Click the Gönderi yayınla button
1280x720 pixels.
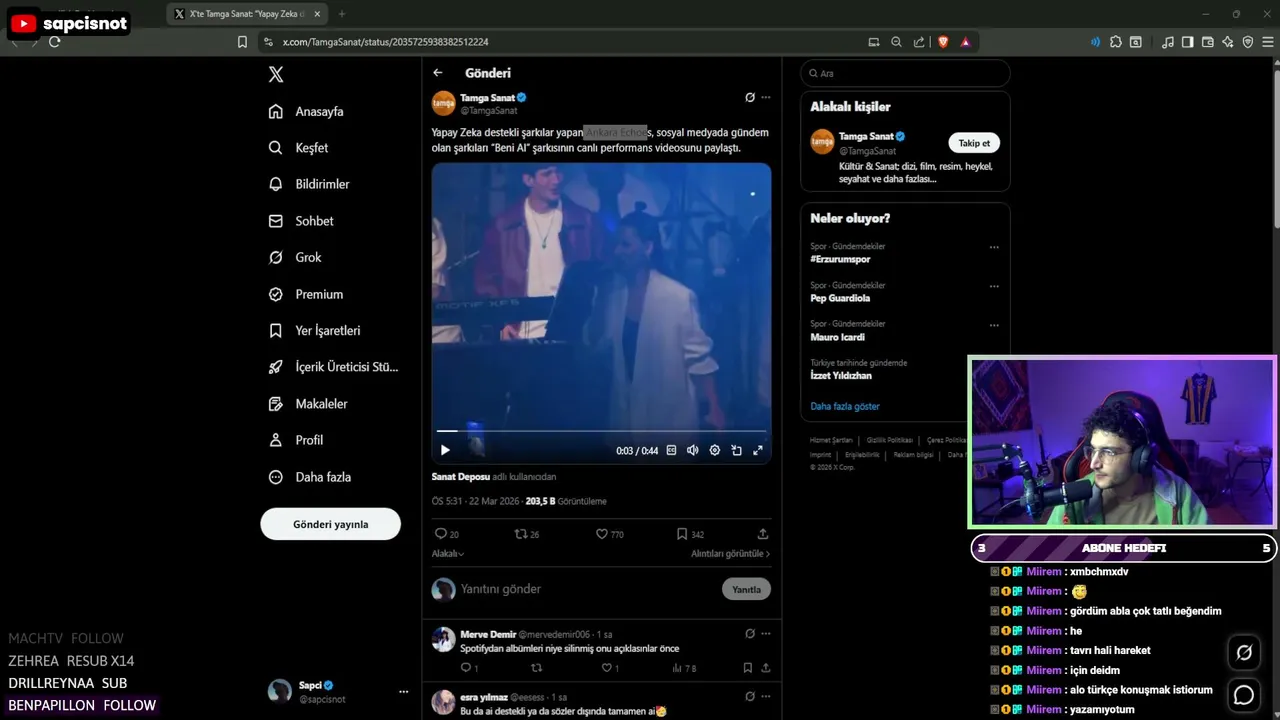331,524
